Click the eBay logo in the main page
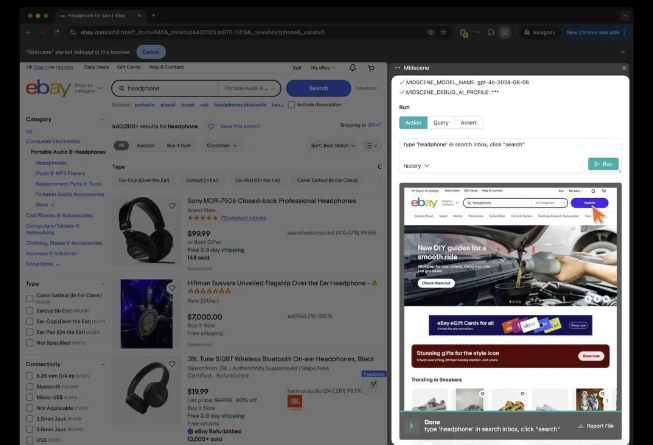Screen dimensions: 653x445 (x=48, y=88)
